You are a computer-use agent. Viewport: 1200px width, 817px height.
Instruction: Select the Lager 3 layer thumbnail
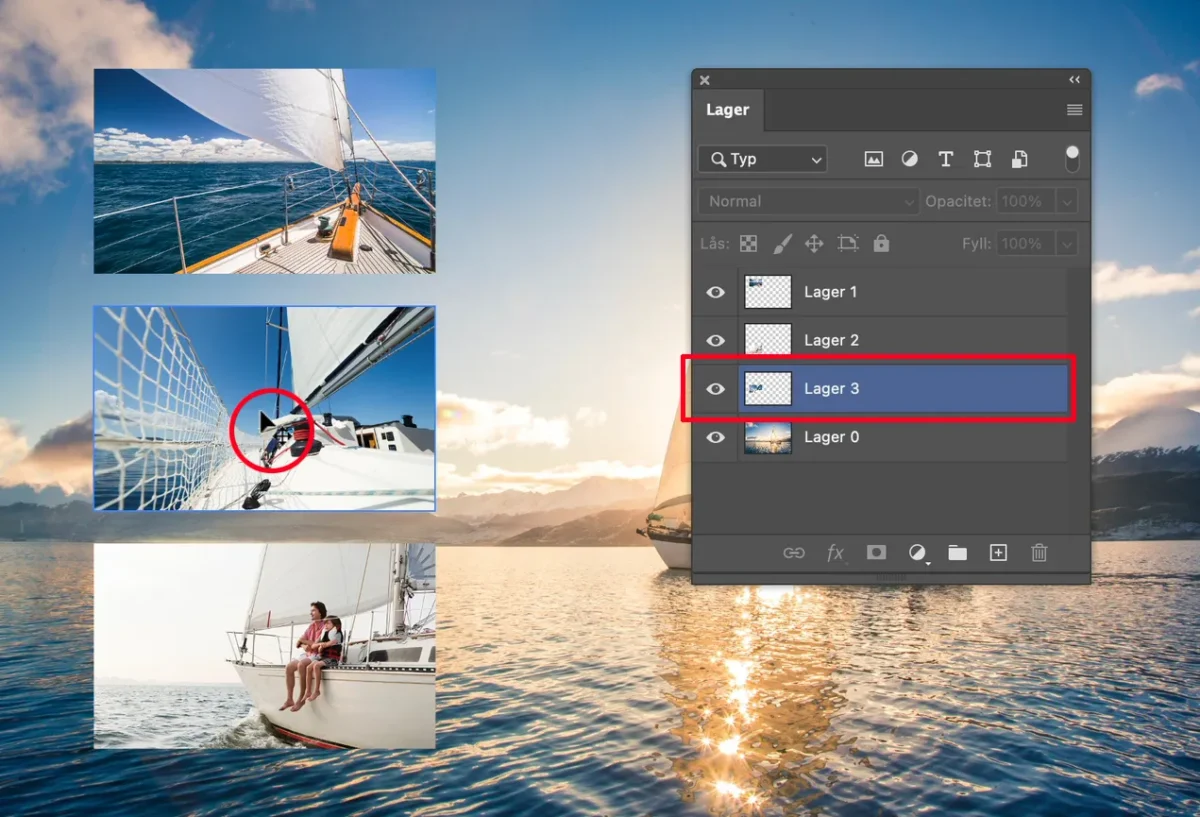tap(768, 389)
